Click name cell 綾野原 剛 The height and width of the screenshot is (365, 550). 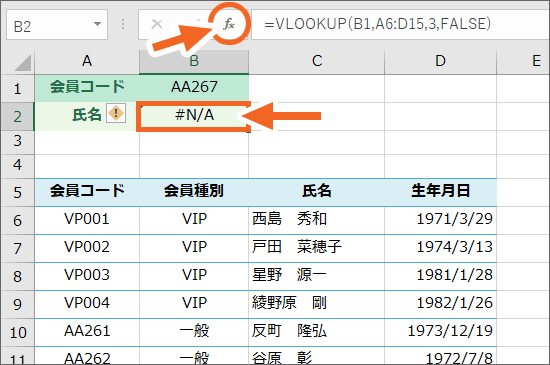tap(317, 304)
